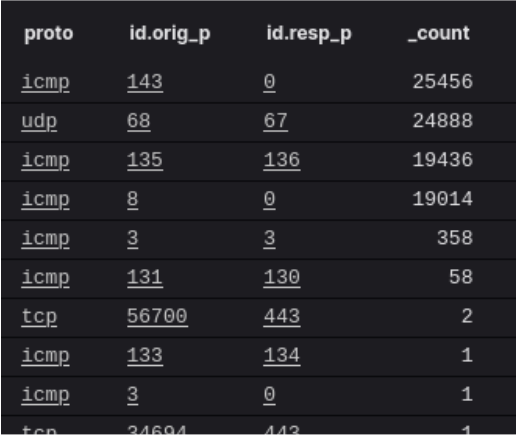Select count value 25456
The image size is (516, 435).
point(443,82)
